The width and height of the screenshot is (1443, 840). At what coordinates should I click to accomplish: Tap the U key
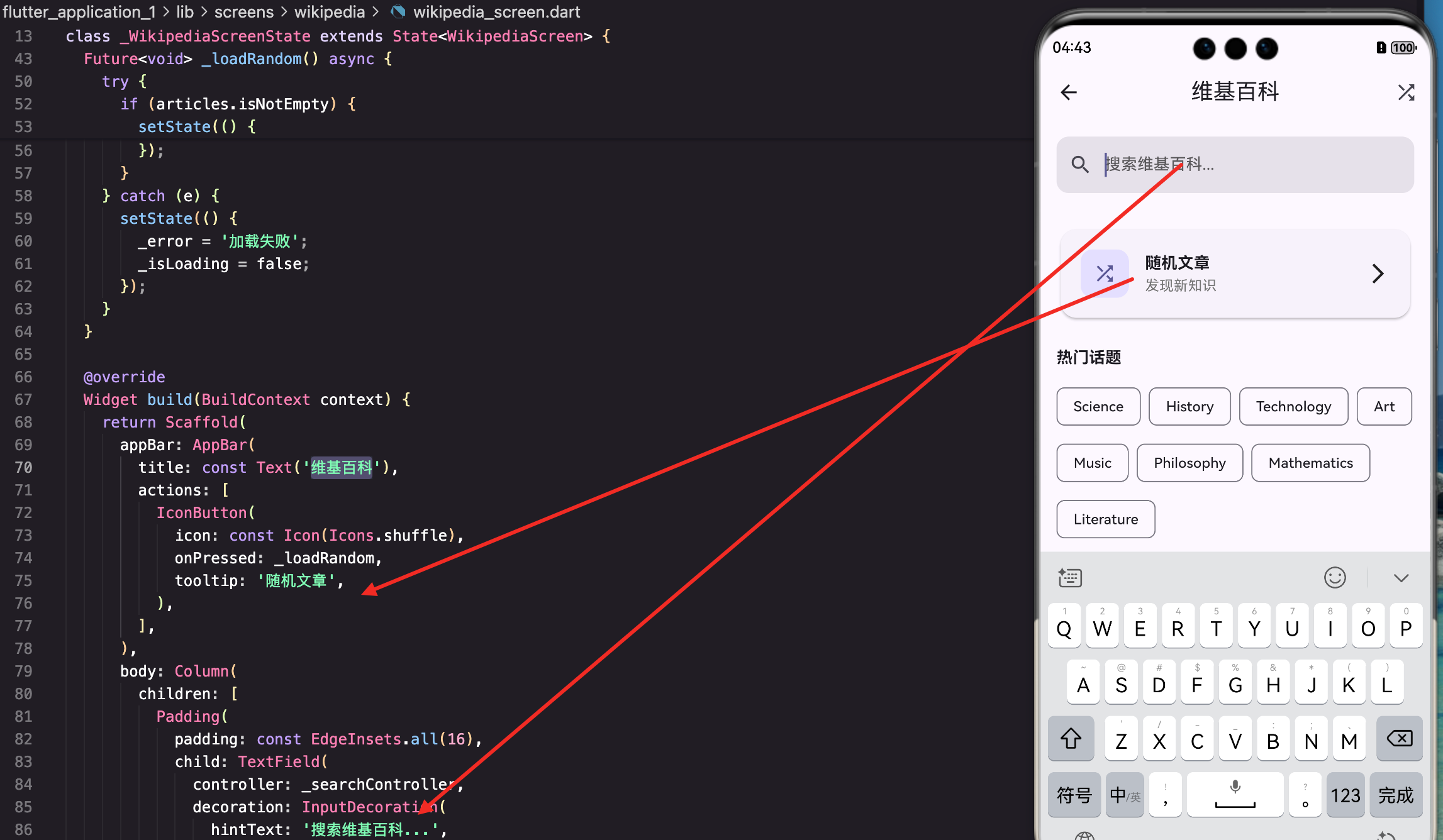click(1292, 626)
